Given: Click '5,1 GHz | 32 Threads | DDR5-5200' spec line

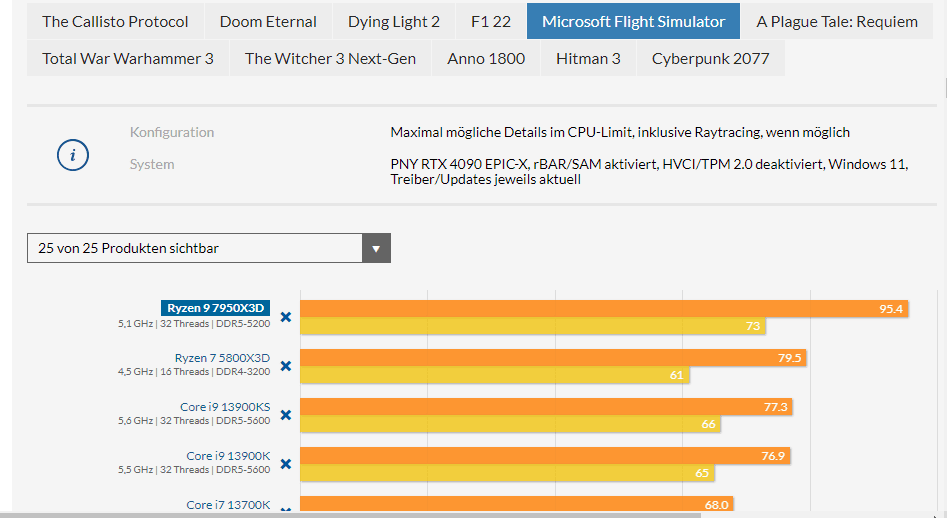Looking at the screenshot, I should tap(194, 324).
